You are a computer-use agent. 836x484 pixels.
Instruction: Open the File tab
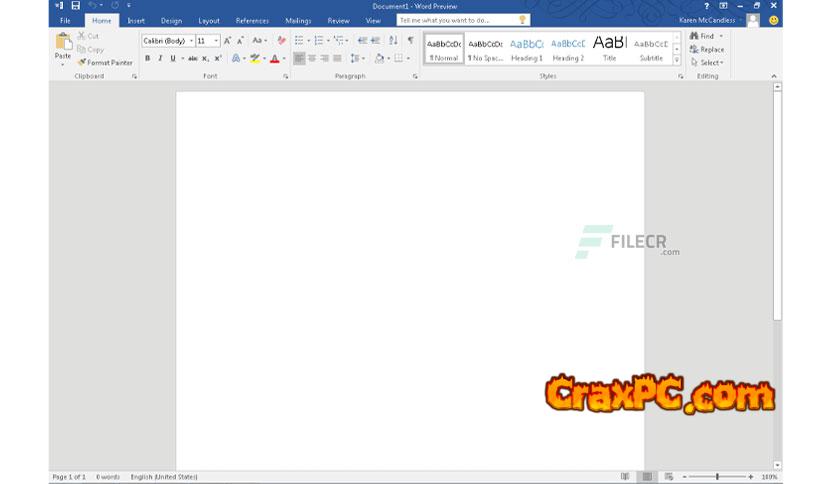coord(65,20)
